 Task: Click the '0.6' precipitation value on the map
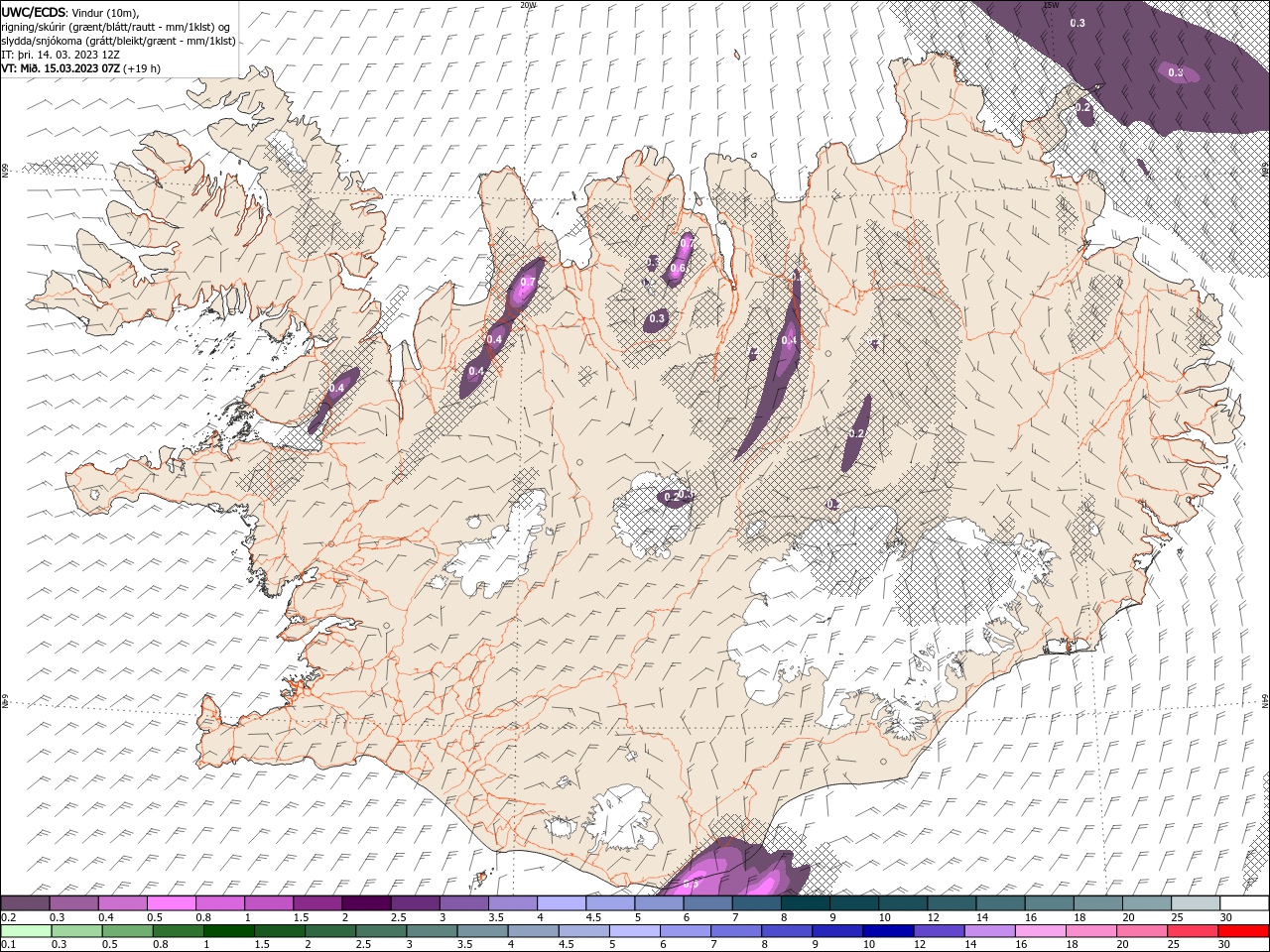pyautogui.click(x=678, y=268)
